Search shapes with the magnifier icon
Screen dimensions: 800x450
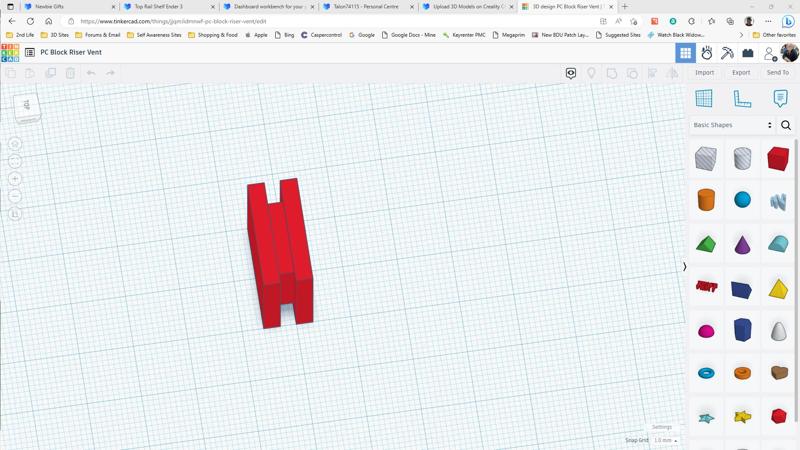click(x=786, y=125)
